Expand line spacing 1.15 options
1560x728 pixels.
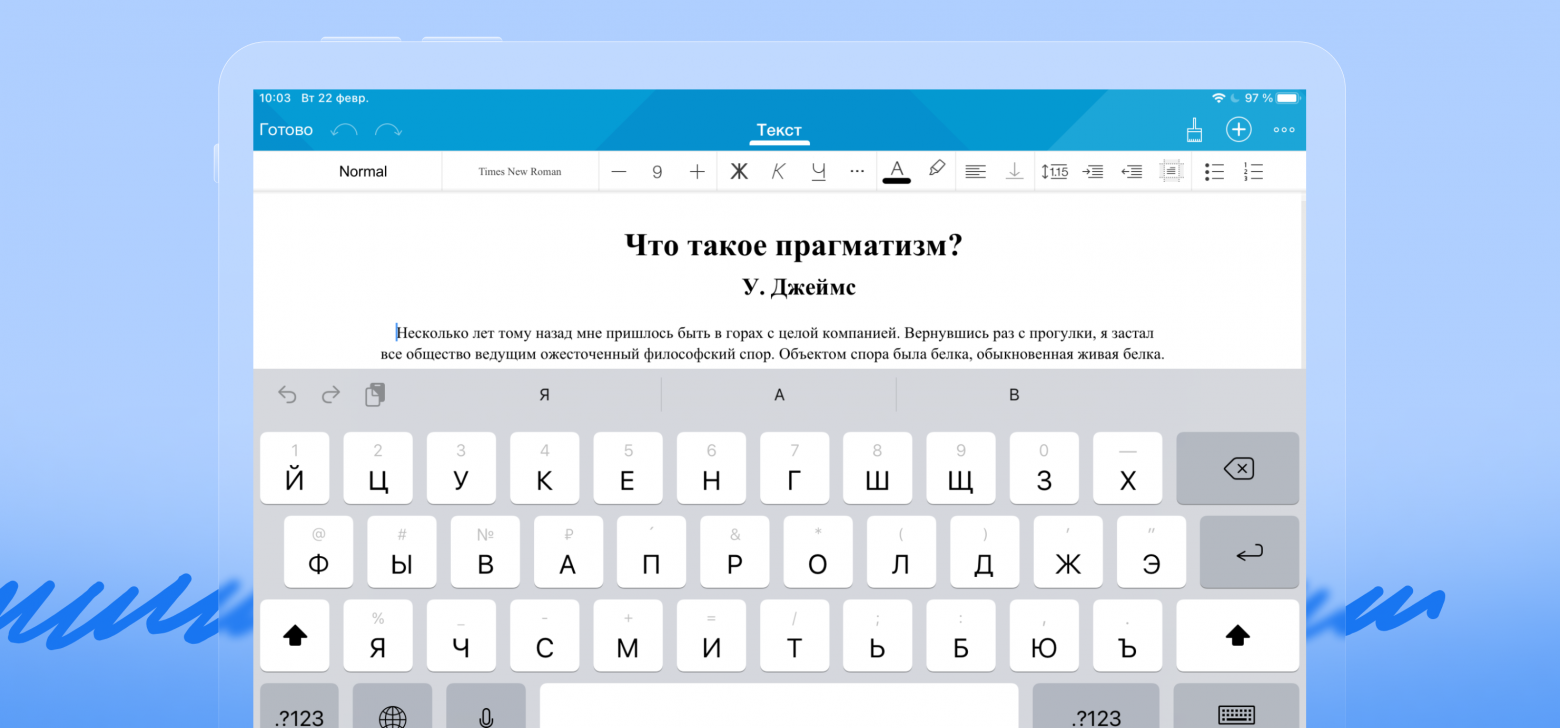click(1054, 172)
